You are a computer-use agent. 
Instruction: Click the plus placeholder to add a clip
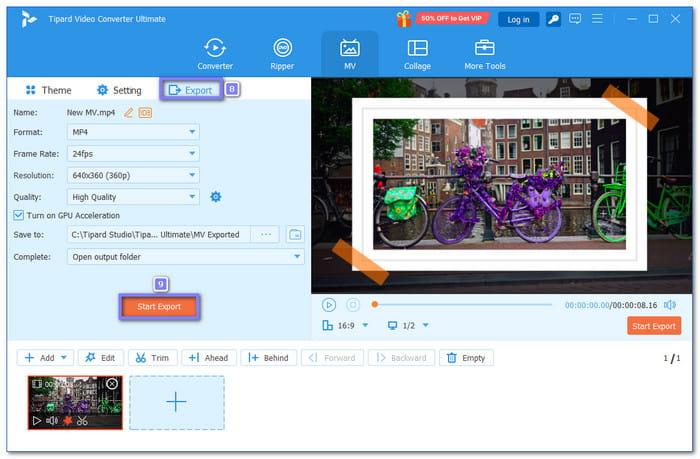(x=177, y=403)
